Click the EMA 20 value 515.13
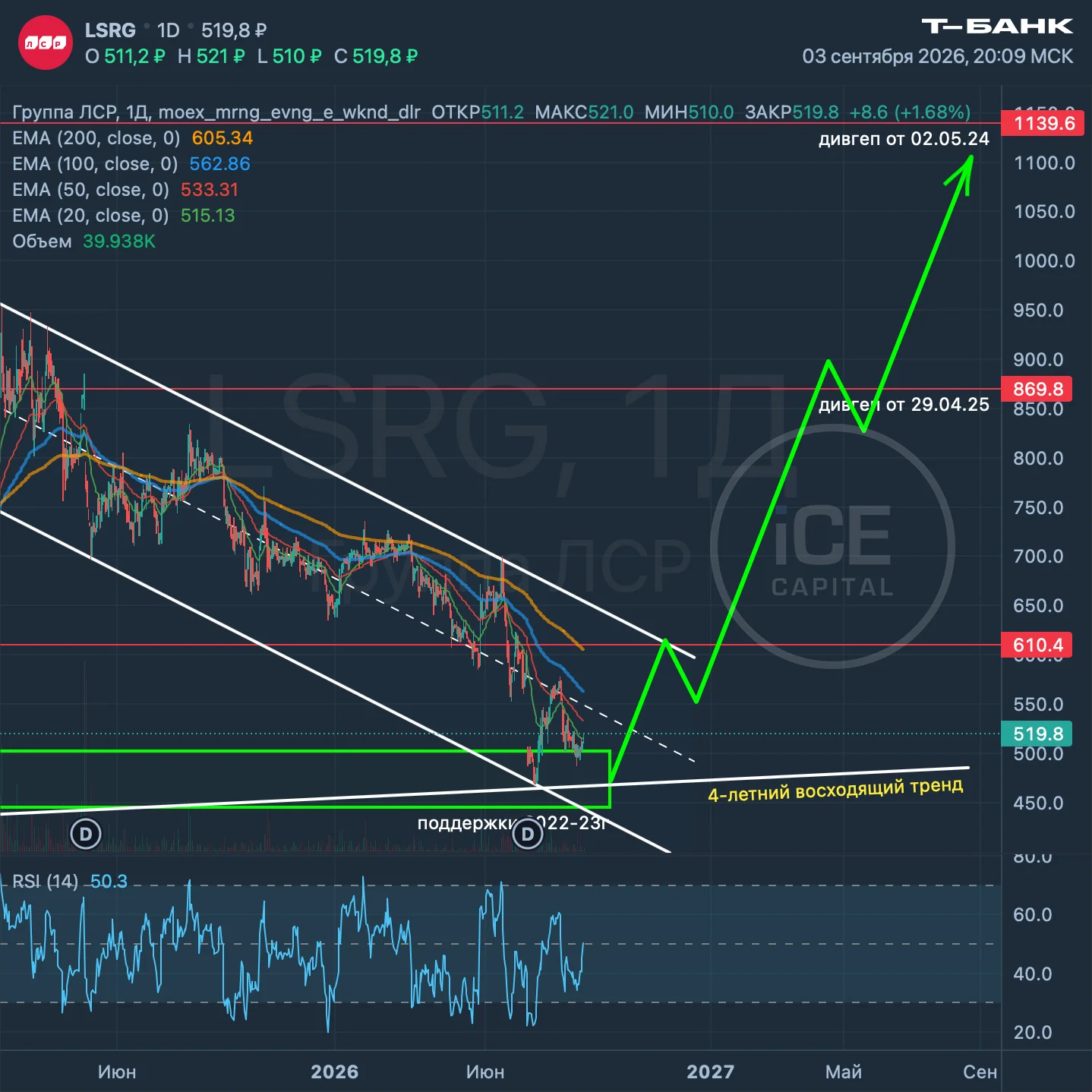Image resolution: width=1092 pixels, height=1092 pixels. pyautogui.click(x=208, y=216)
